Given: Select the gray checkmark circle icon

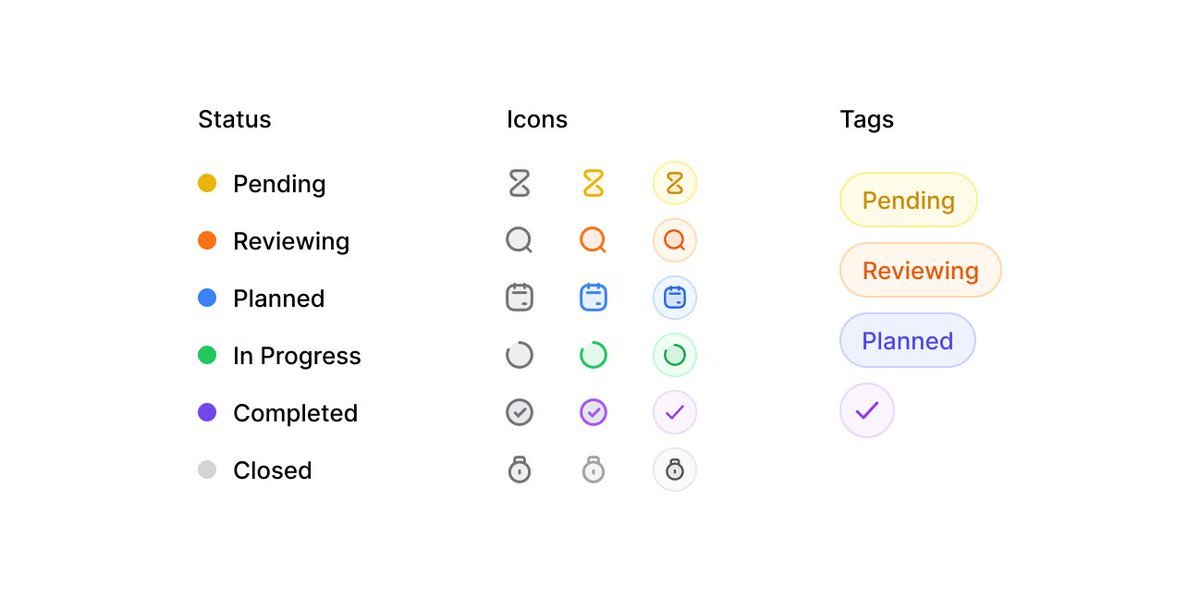Looking at the screenshot, I should [519, 412].
